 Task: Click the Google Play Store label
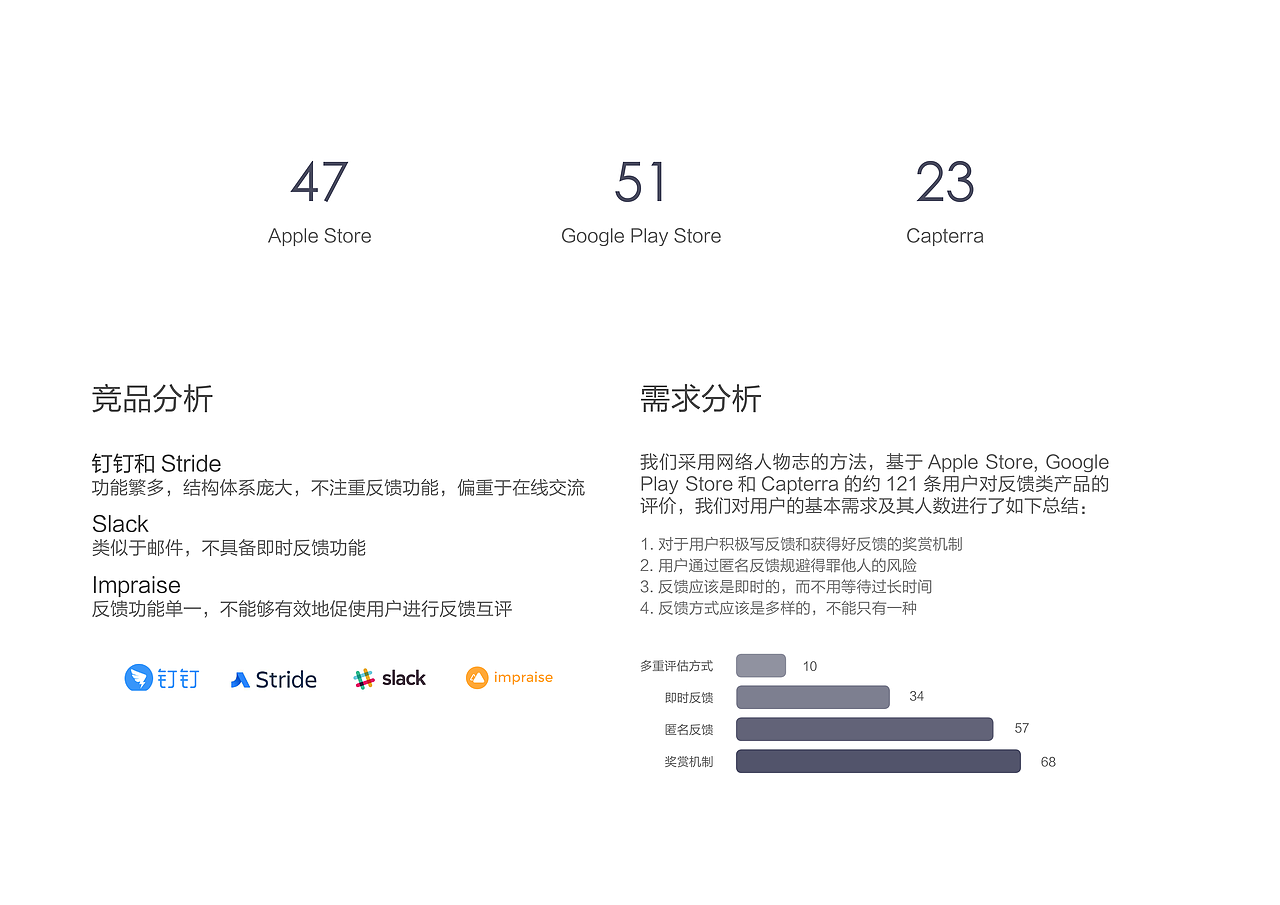(641, 236)
